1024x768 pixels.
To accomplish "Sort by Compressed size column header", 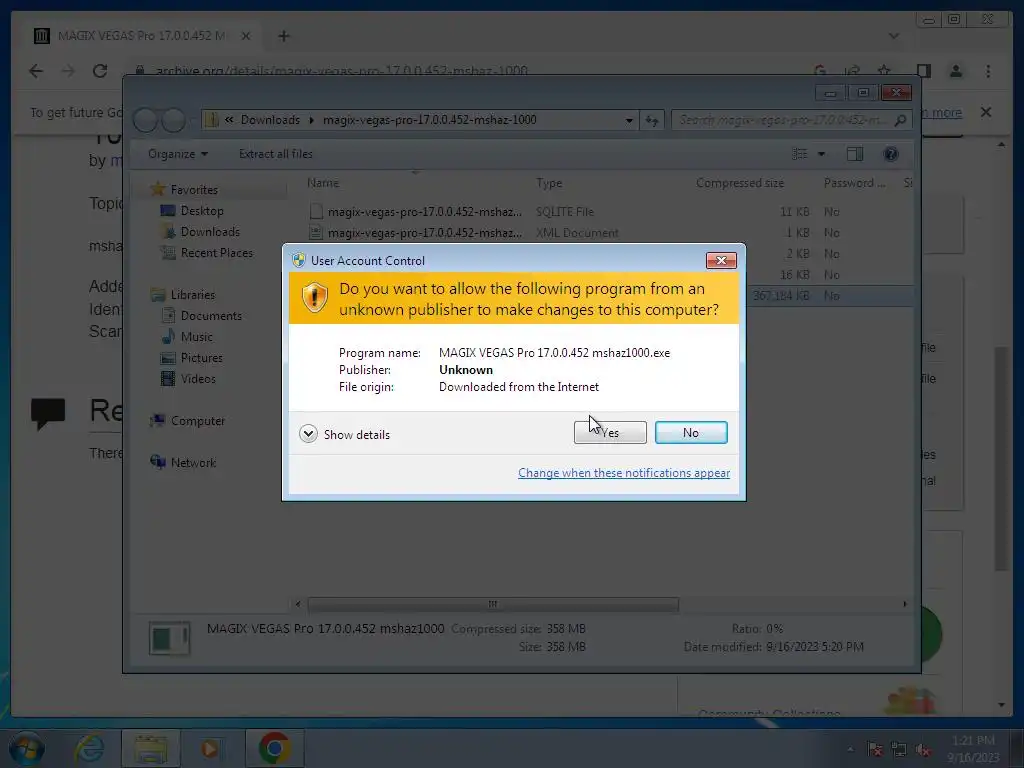I will (739, 183).
